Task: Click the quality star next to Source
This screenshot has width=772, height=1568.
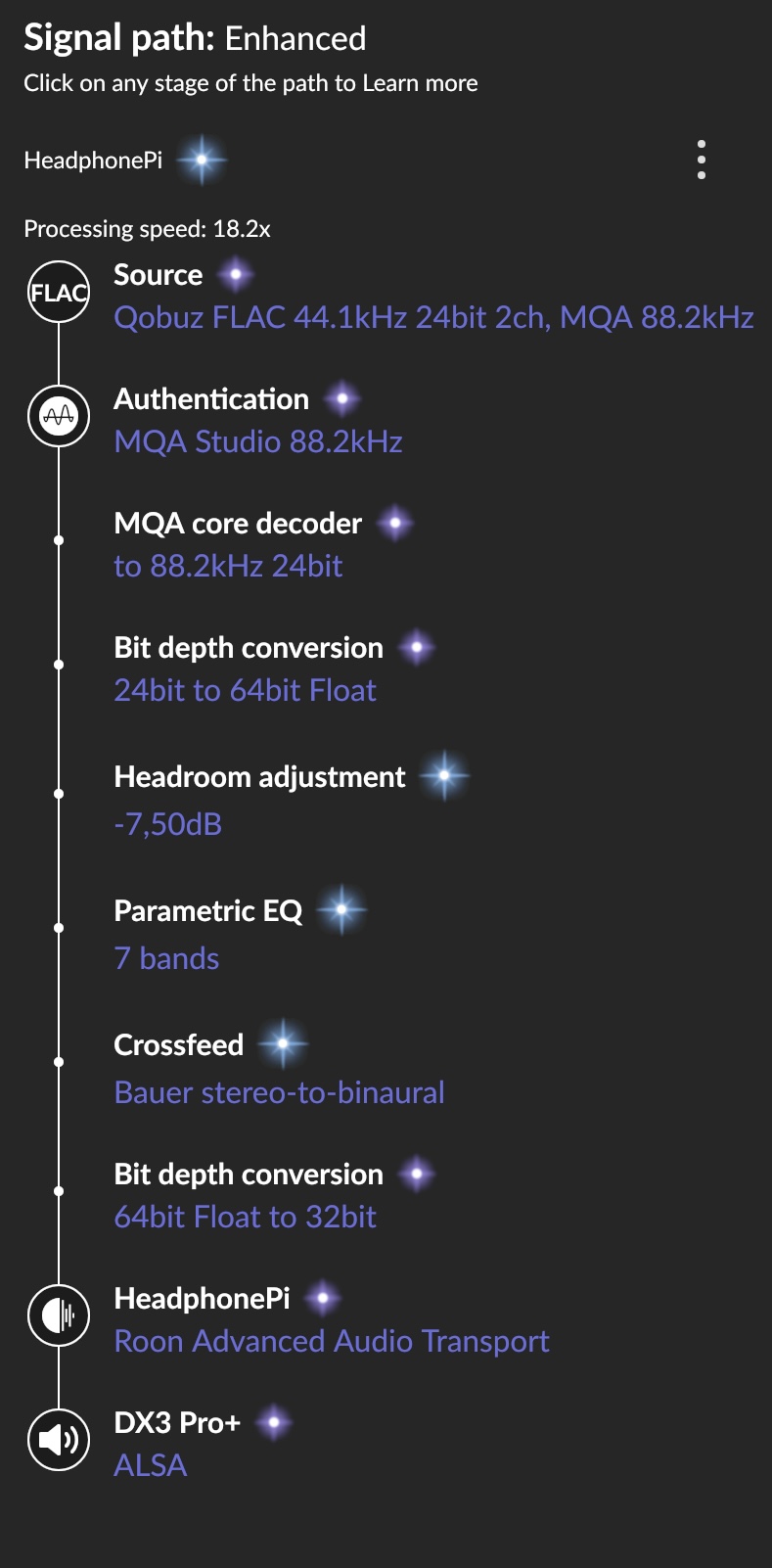Action: (x=236, y=275)
